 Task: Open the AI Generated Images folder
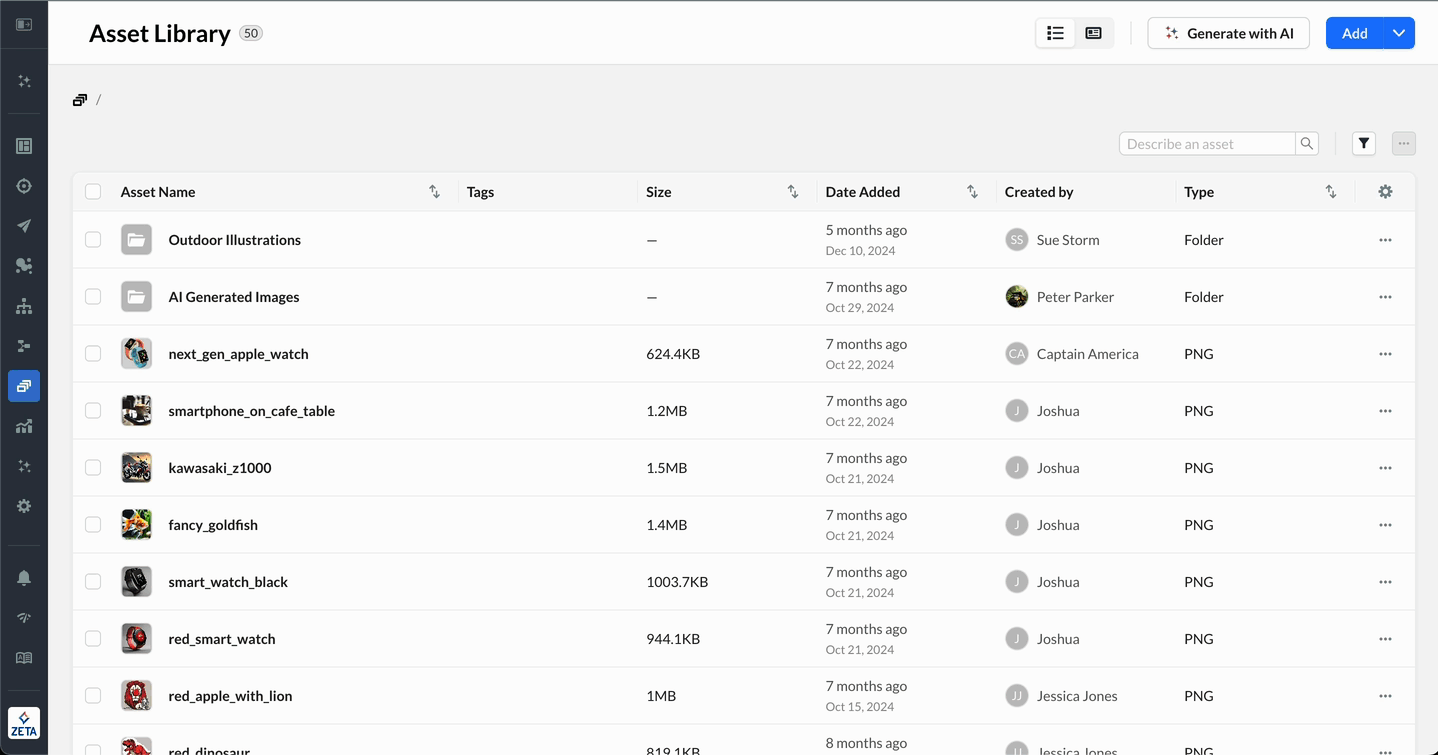click(234, 297)
